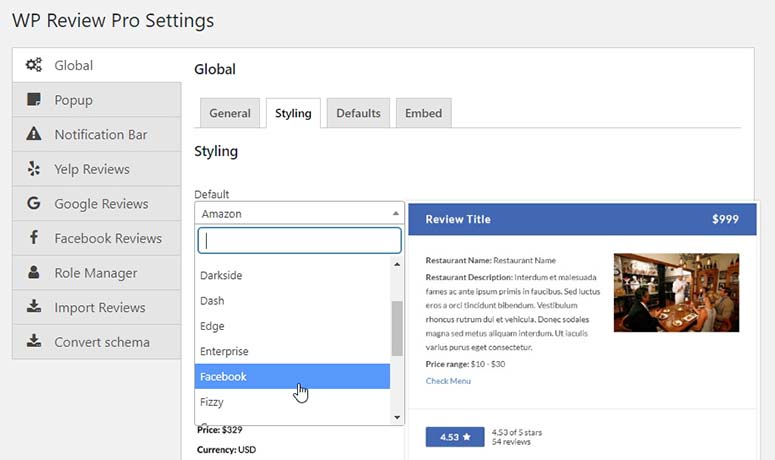This screenshot has width=775, height=460.
Task: Click the 'Restaurant Name:' label text
Action: pyautogui.click(x=458, y=260)
